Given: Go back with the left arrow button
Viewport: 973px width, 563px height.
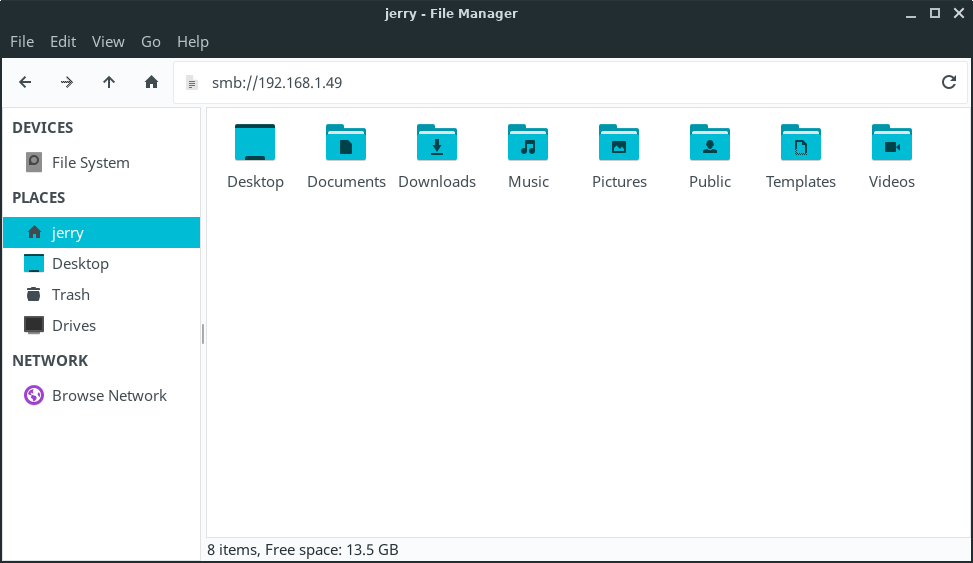Looking at the screenshot, I should [x=25, y=82].
